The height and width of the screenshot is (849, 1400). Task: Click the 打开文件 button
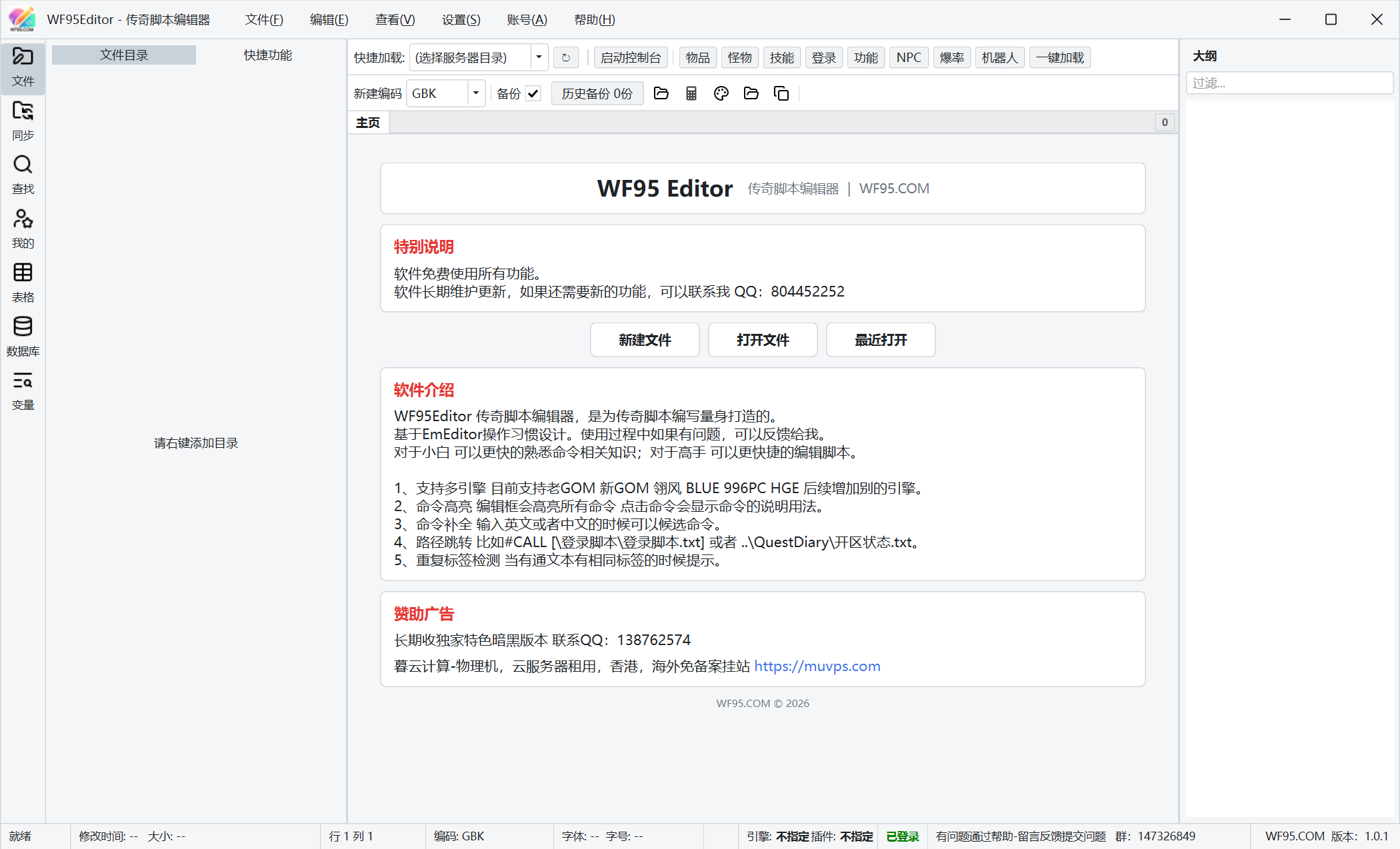click(x=763, y=340)
